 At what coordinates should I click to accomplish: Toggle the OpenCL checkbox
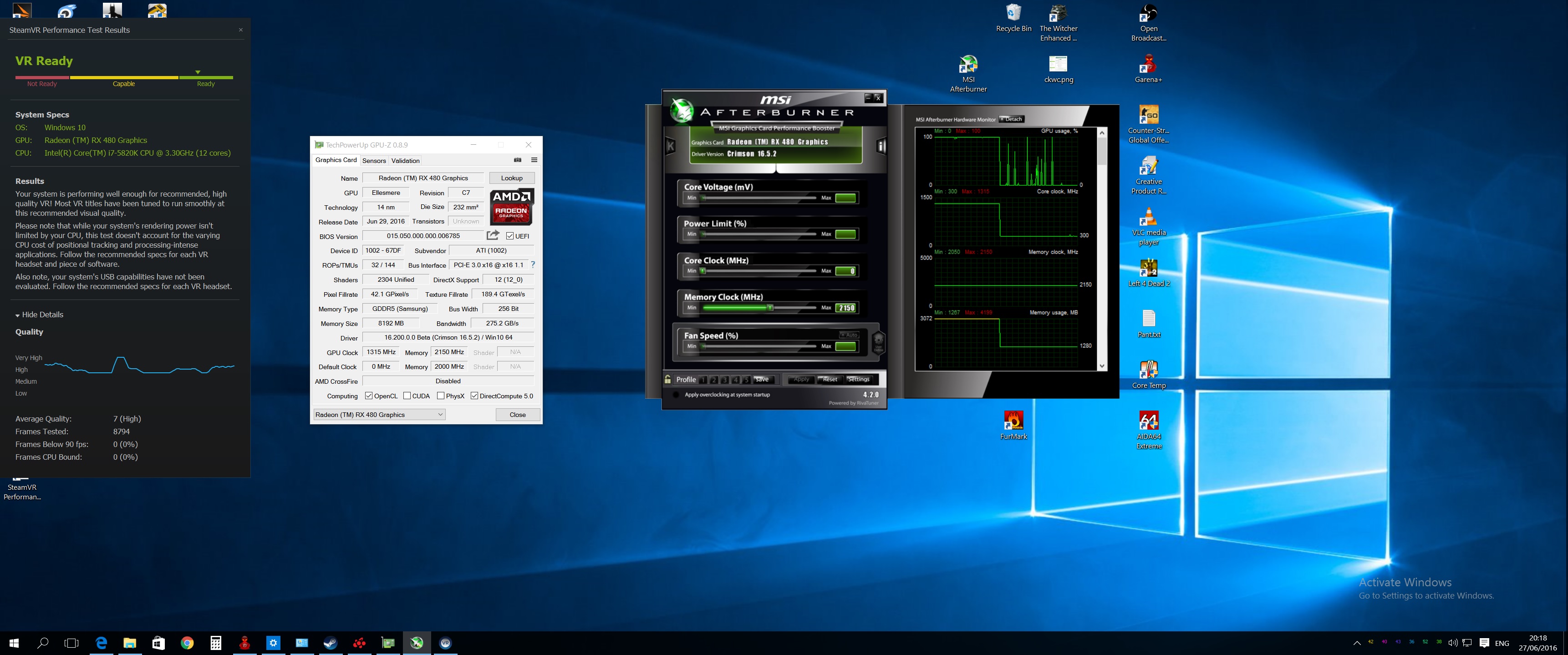tap(369, 396)
